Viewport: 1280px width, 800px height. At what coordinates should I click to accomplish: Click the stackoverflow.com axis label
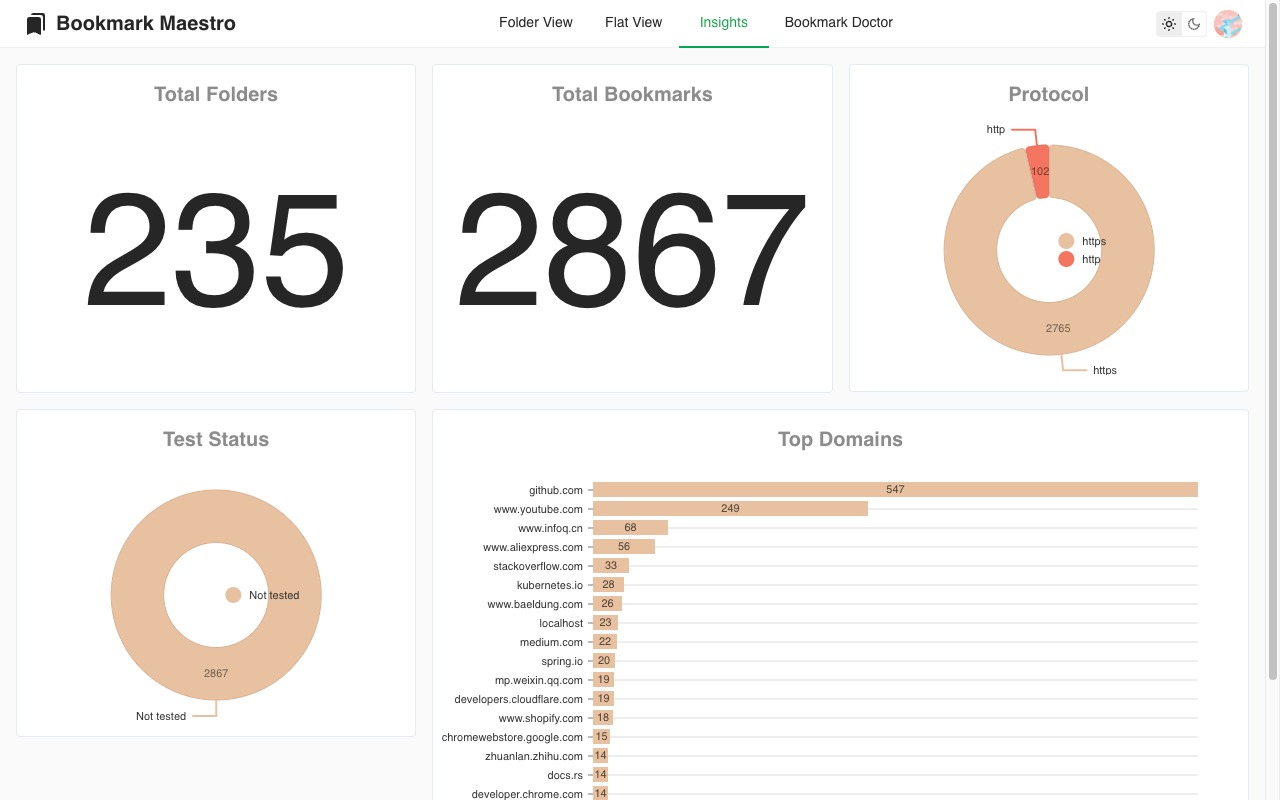tap(538, 566)
